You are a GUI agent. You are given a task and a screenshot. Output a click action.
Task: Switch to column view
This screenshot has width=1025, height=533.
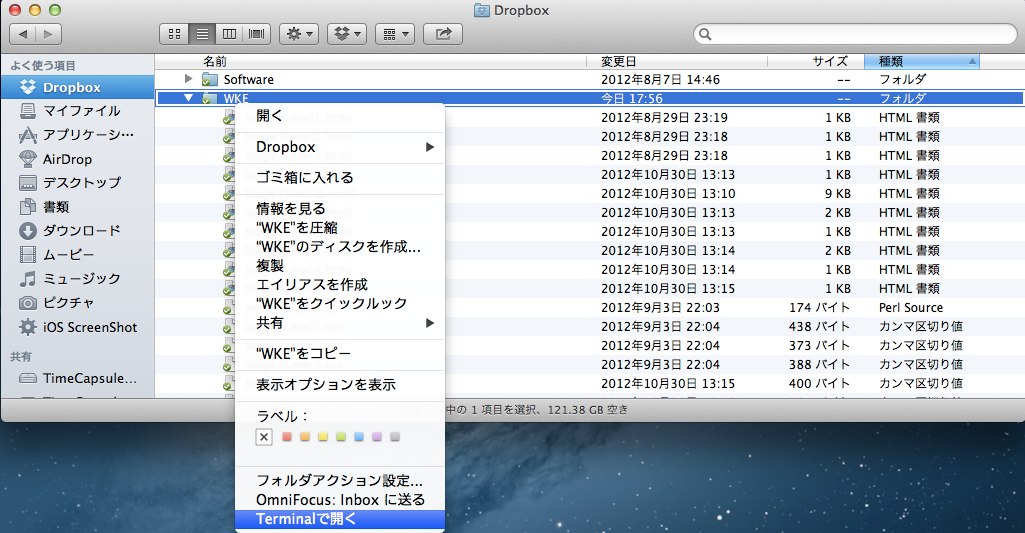tap(229, 34)
